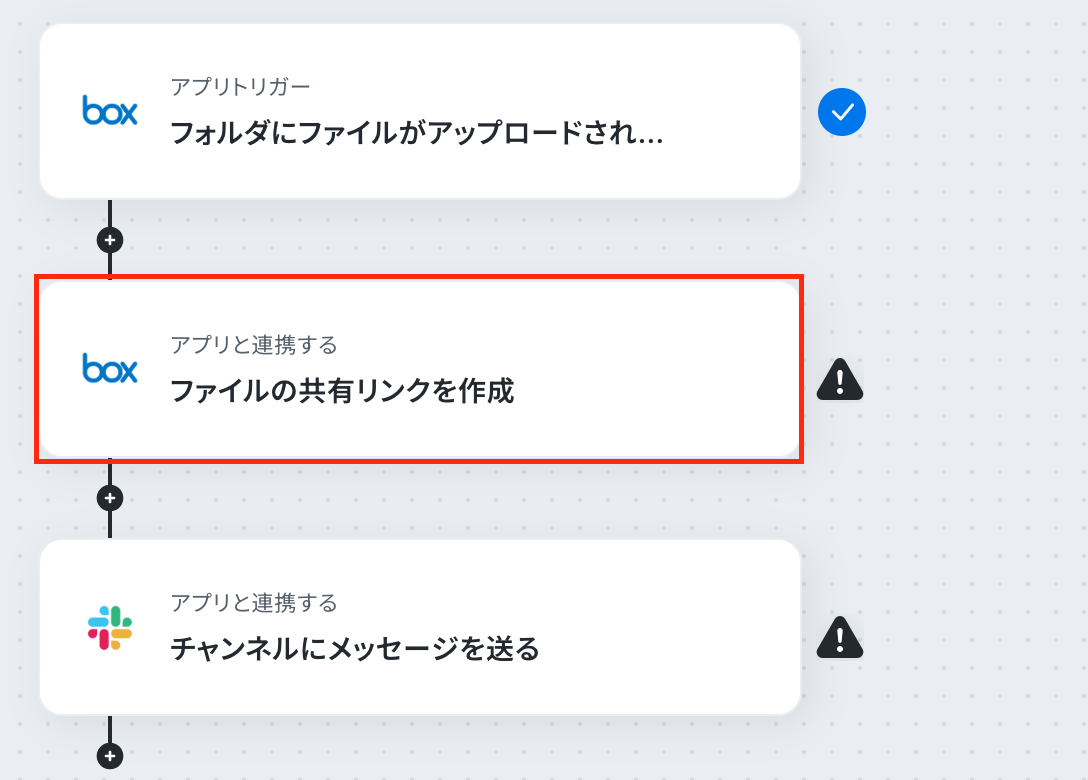Click the アプリと連携する label in the Box action card
This screenshot has height=780, width=1088.
[254, 345]
